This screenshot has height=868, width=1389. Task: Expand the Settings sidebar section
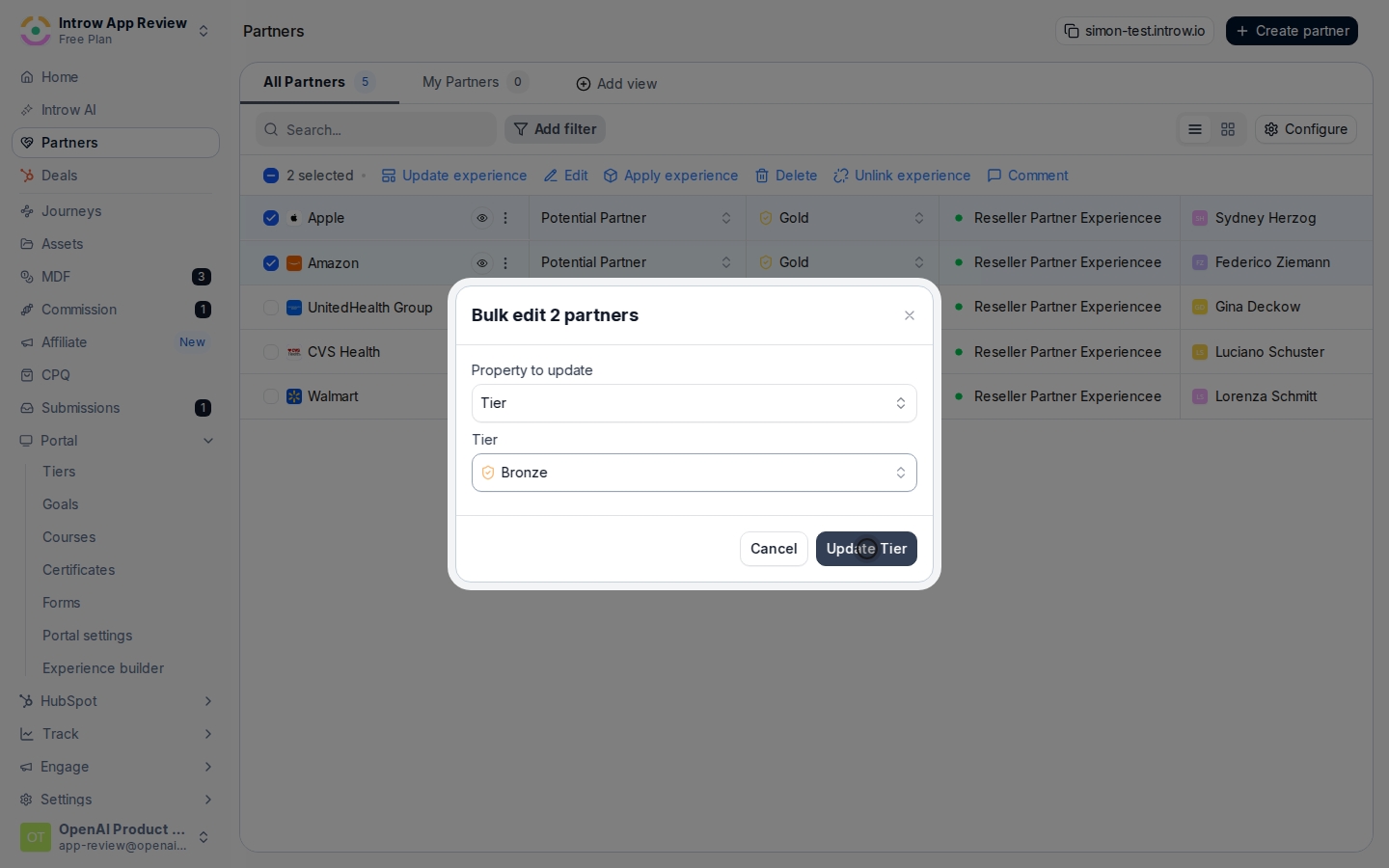[116, 800]
